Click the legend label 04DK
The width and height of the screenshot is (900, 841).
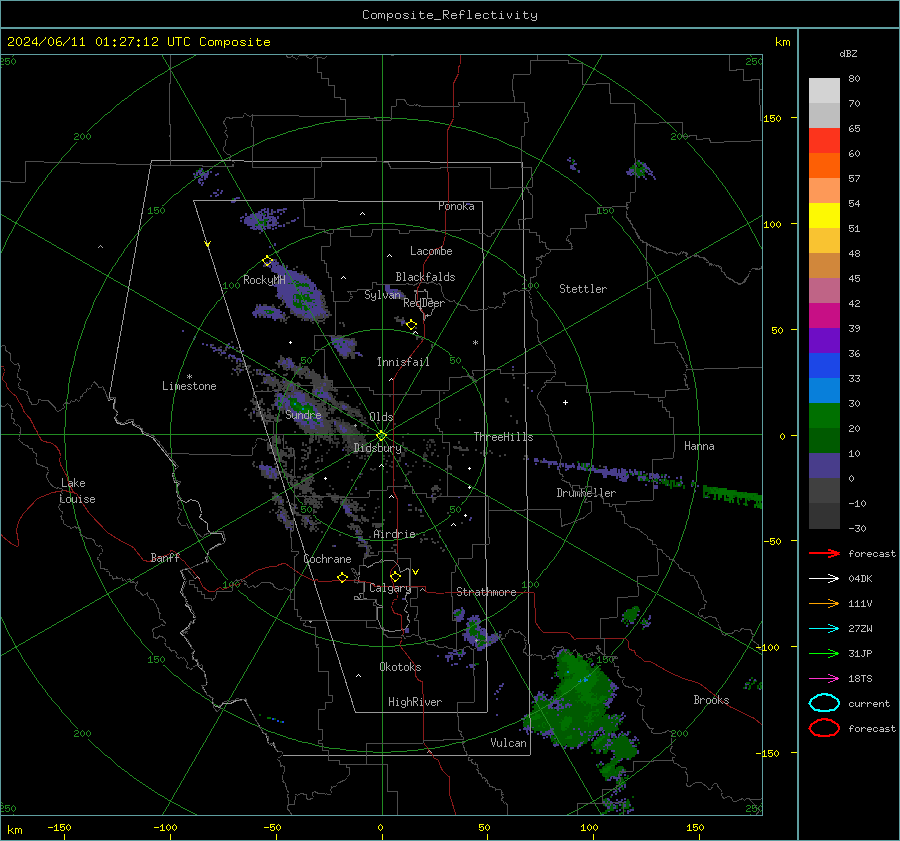click(x=860, y=579)
